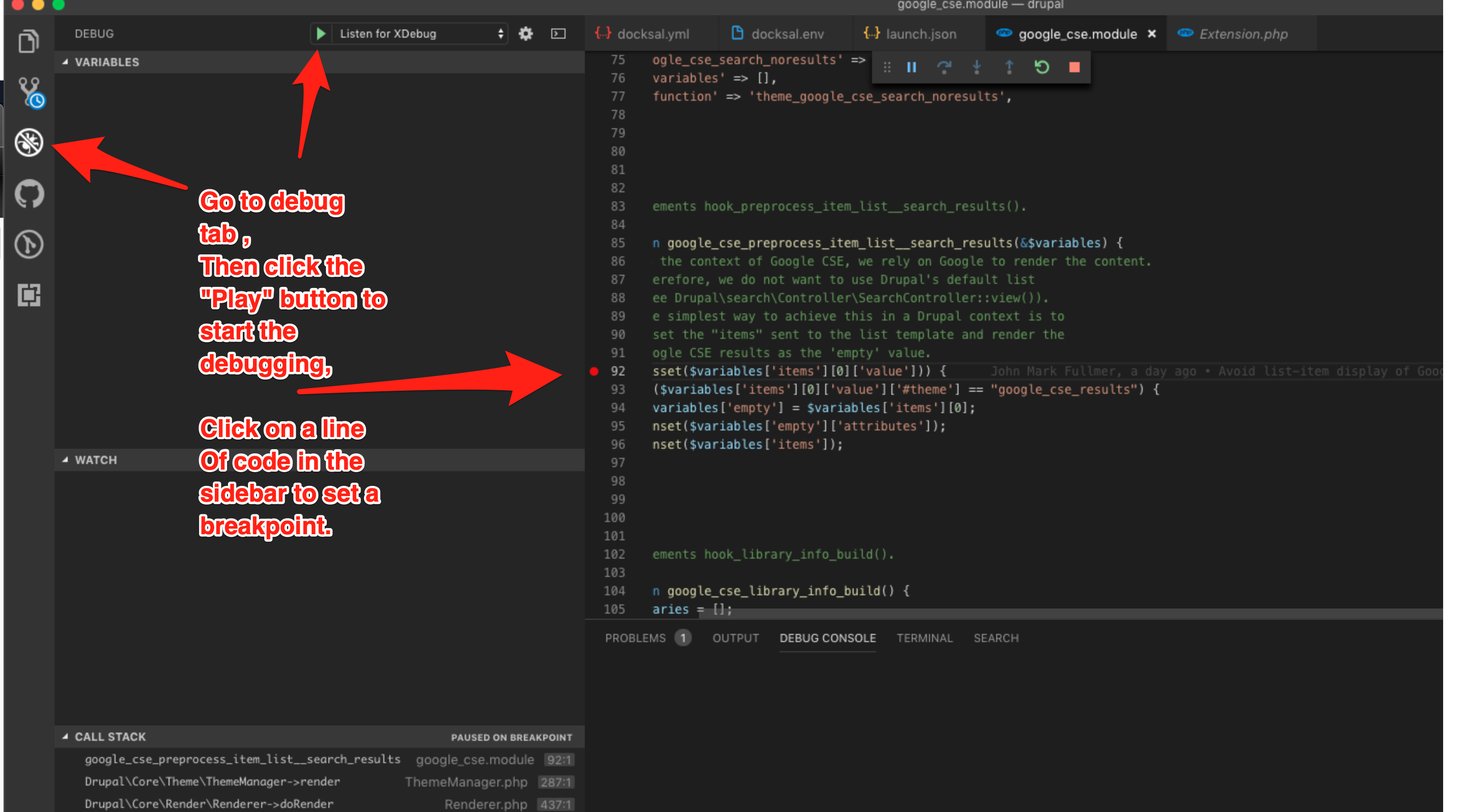
Task: Open launch.json via the gear icon
Action: tap(526, 34)
